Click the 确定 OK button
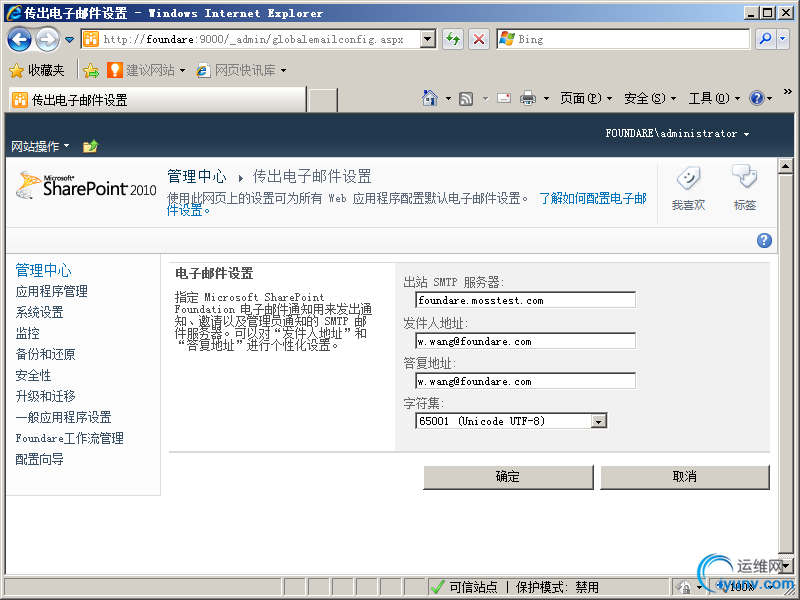Image resolution: width=800 pixels, height=600 pixels. coord(508,477)
